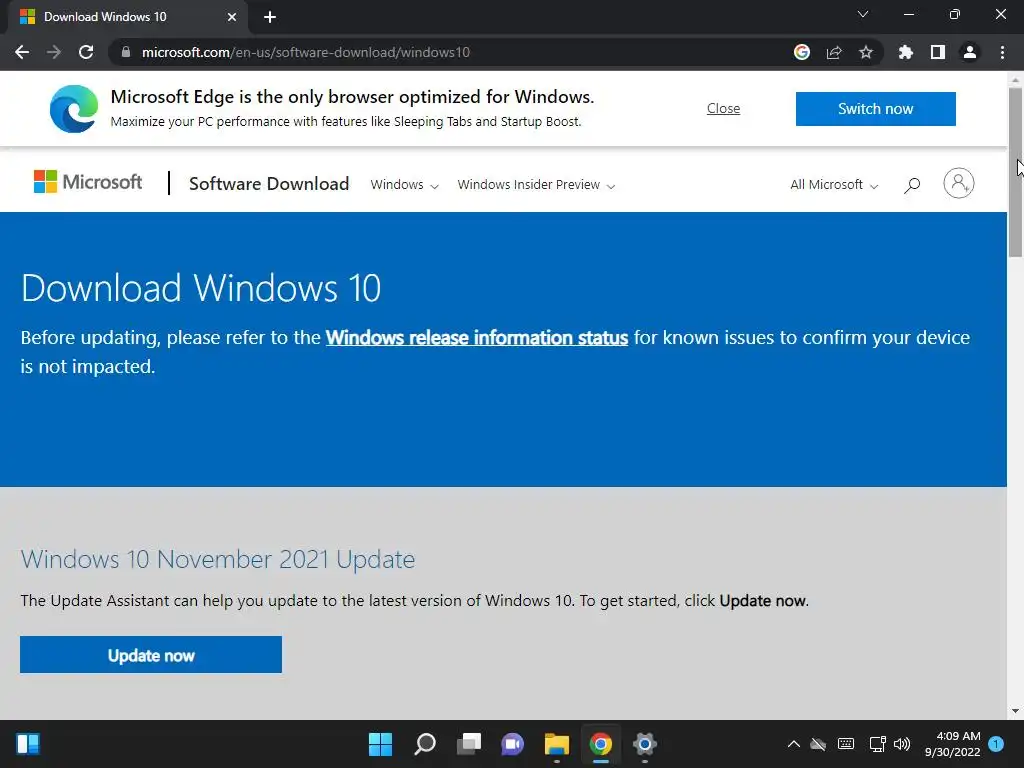Expand the Windows menu
Screen dimensions: 1024x768
pyautogui.click(x=404, y=185)
